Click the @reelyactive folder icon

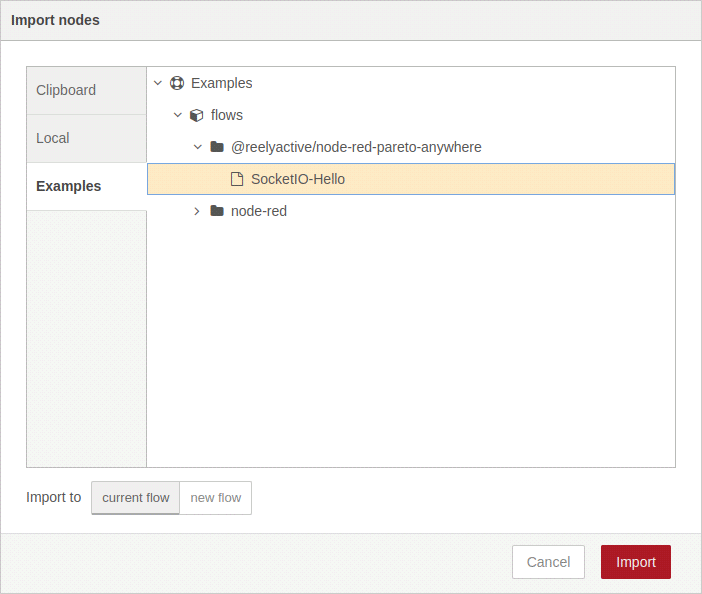(x=217, y=147)
